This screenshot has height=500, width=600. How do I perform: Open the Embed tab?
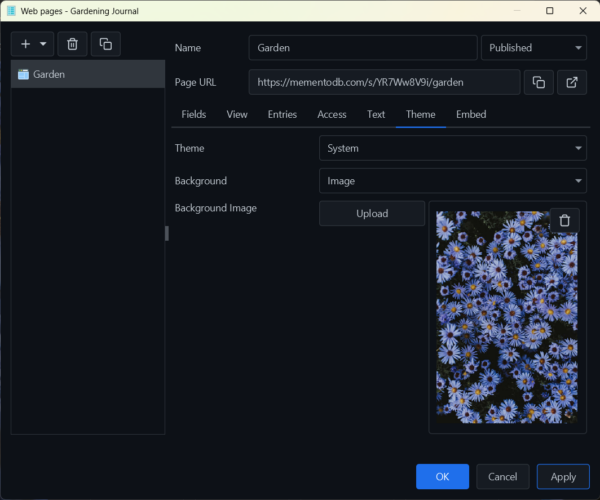point(471,114)
